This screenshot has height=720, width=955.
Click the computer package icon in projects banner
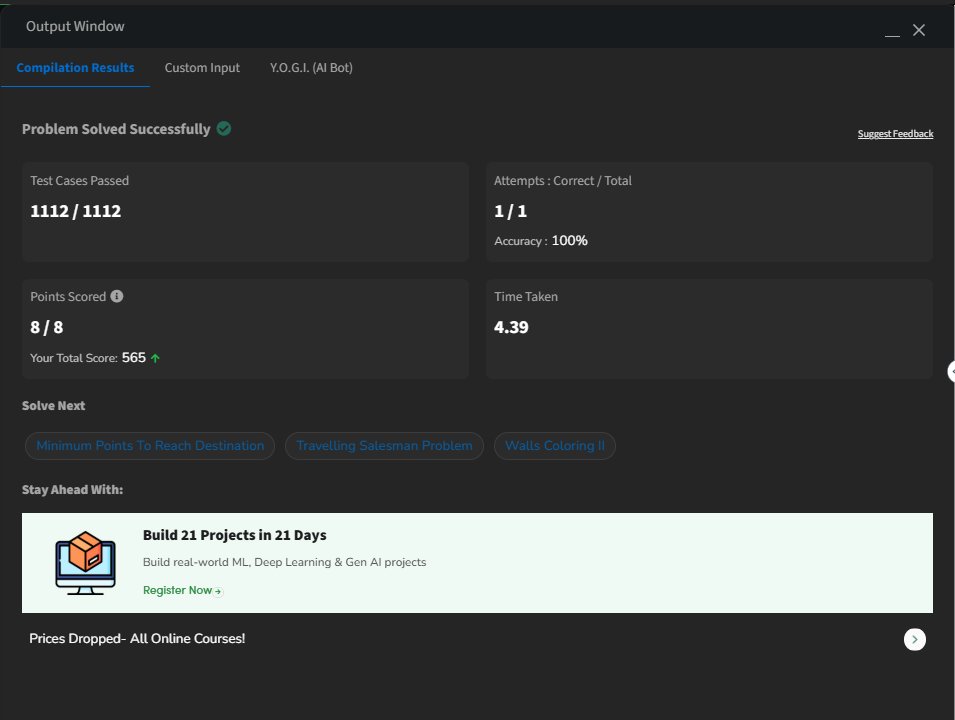(85, 562)
